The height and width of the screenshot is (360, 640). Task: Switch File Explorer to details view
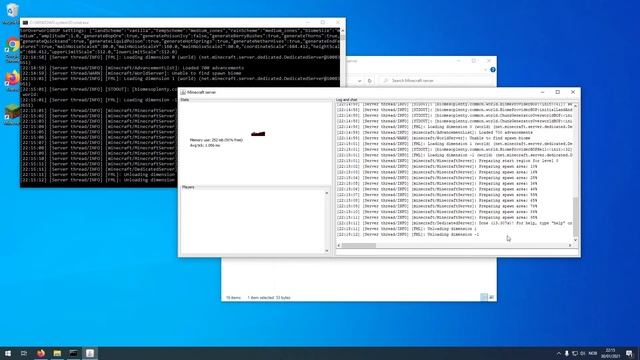pos(484,298)
